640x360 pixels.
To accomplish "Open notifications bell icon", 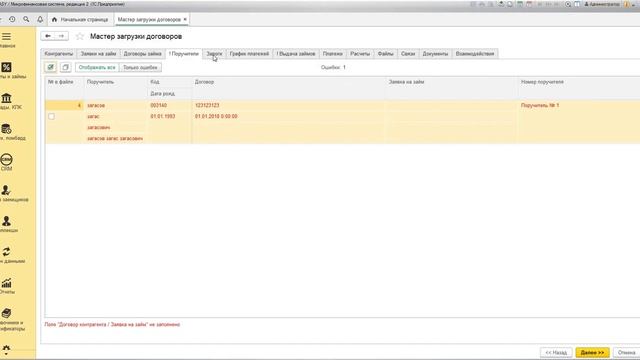I will (x=40, y=19).
